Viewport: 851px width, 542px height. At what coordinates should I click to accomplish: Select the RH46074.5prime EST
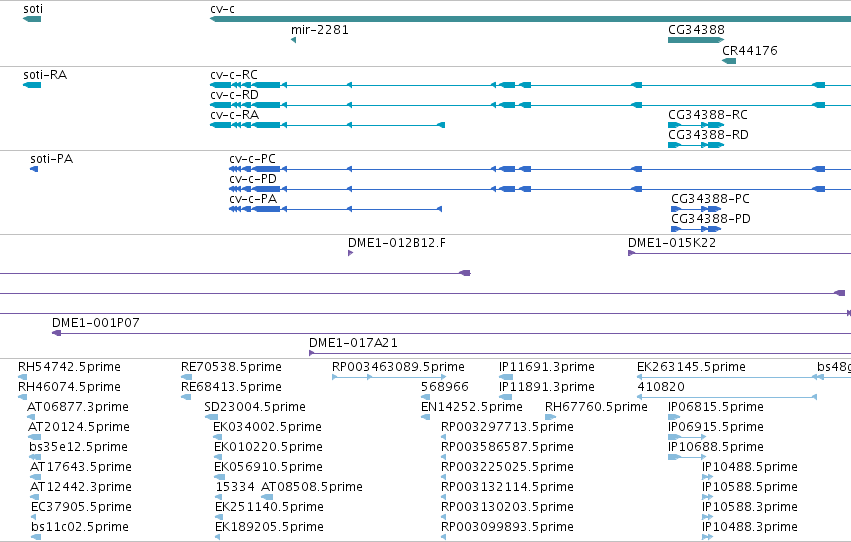tap(22, 397)
